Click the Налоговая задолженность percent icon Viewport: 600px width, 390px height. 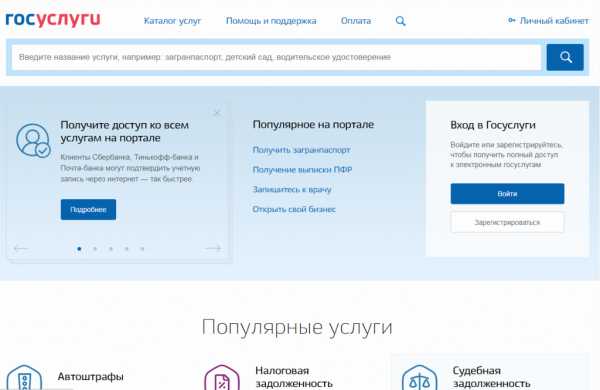pyautogui.click(x=222, y=377)
